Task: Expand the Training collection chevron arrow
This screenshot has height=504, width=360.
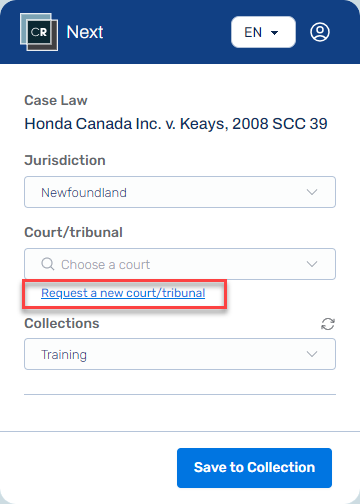Action: pos(312,354)
